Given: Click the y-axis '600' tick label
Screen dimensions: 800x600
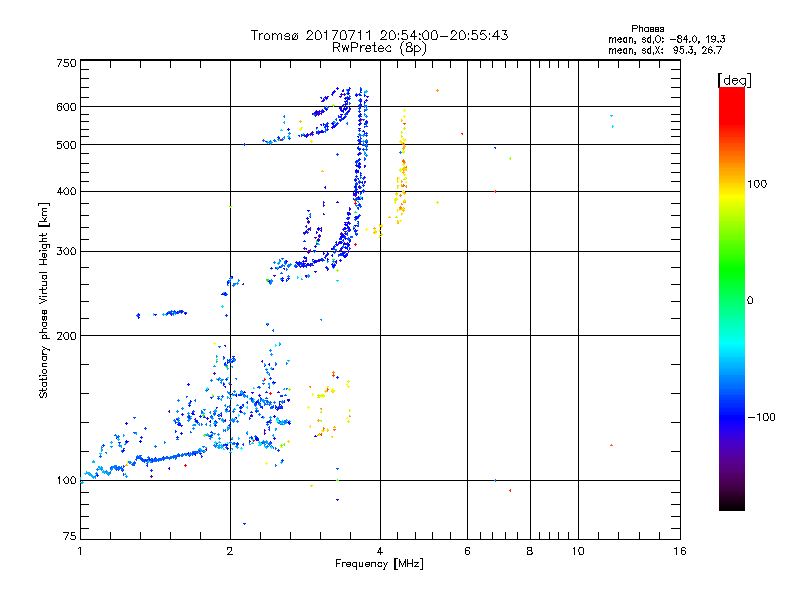Looking at the screenshot, I should point(66,107).
